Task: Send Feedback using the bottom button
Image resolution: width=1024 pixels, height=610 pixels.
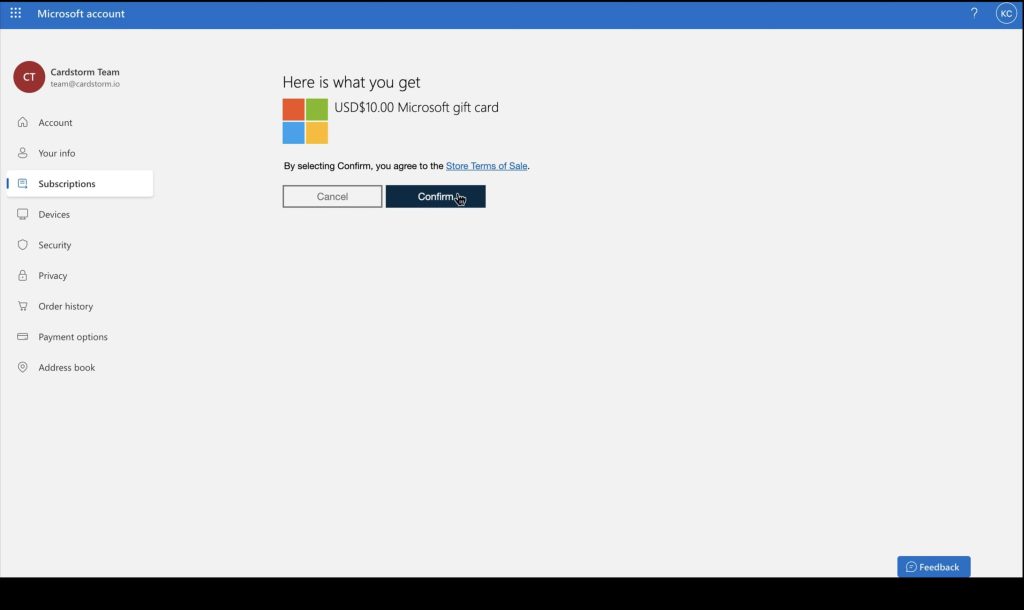Action: pos(933,566)
